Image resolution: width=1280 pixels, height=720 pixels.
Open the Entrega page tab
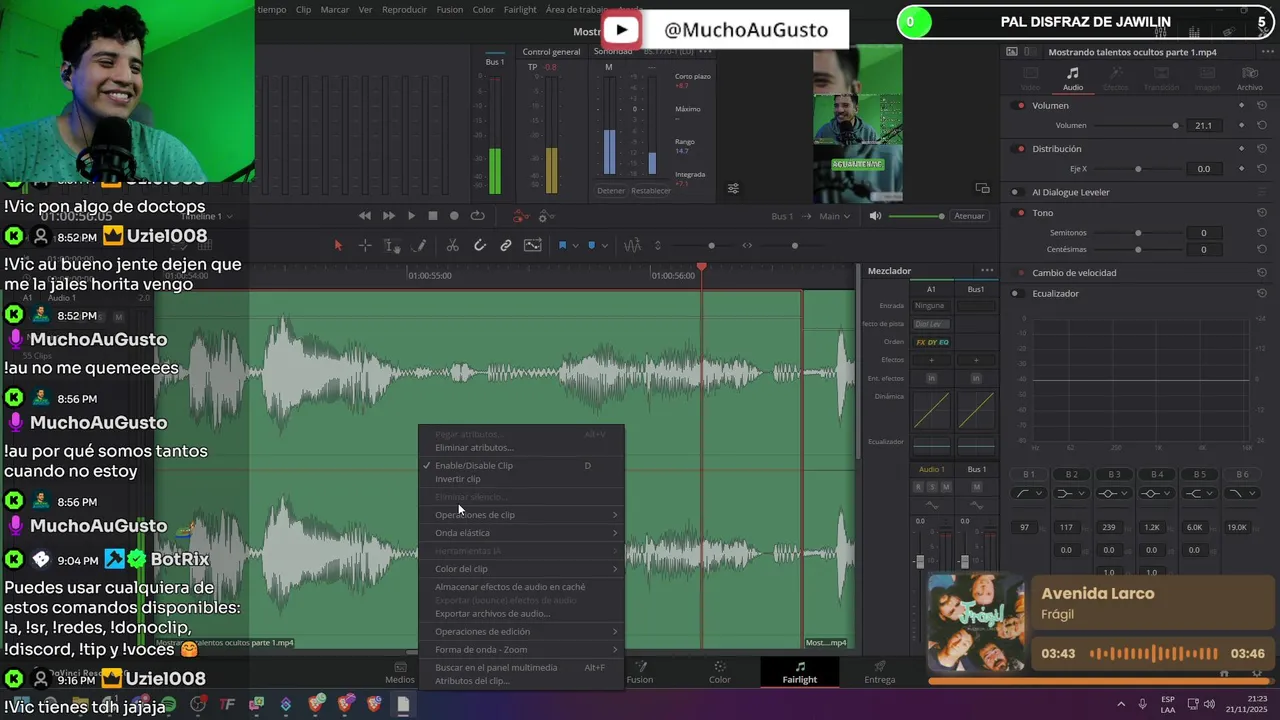(x=880, y=672)
